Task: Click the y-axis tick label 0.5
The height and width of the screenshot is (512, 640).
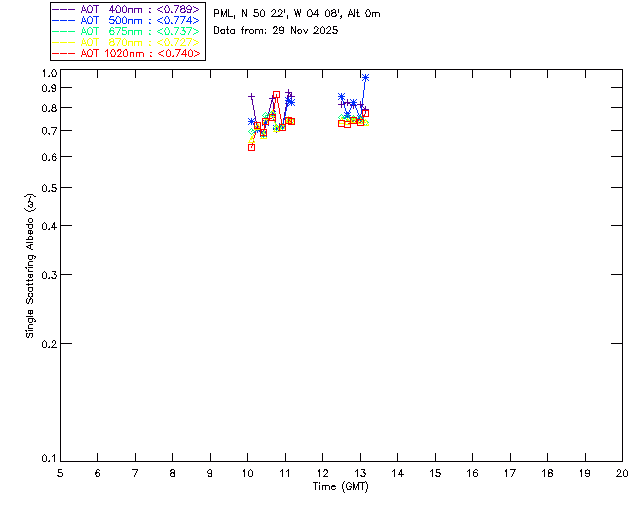Action: (x=49, y=189)
